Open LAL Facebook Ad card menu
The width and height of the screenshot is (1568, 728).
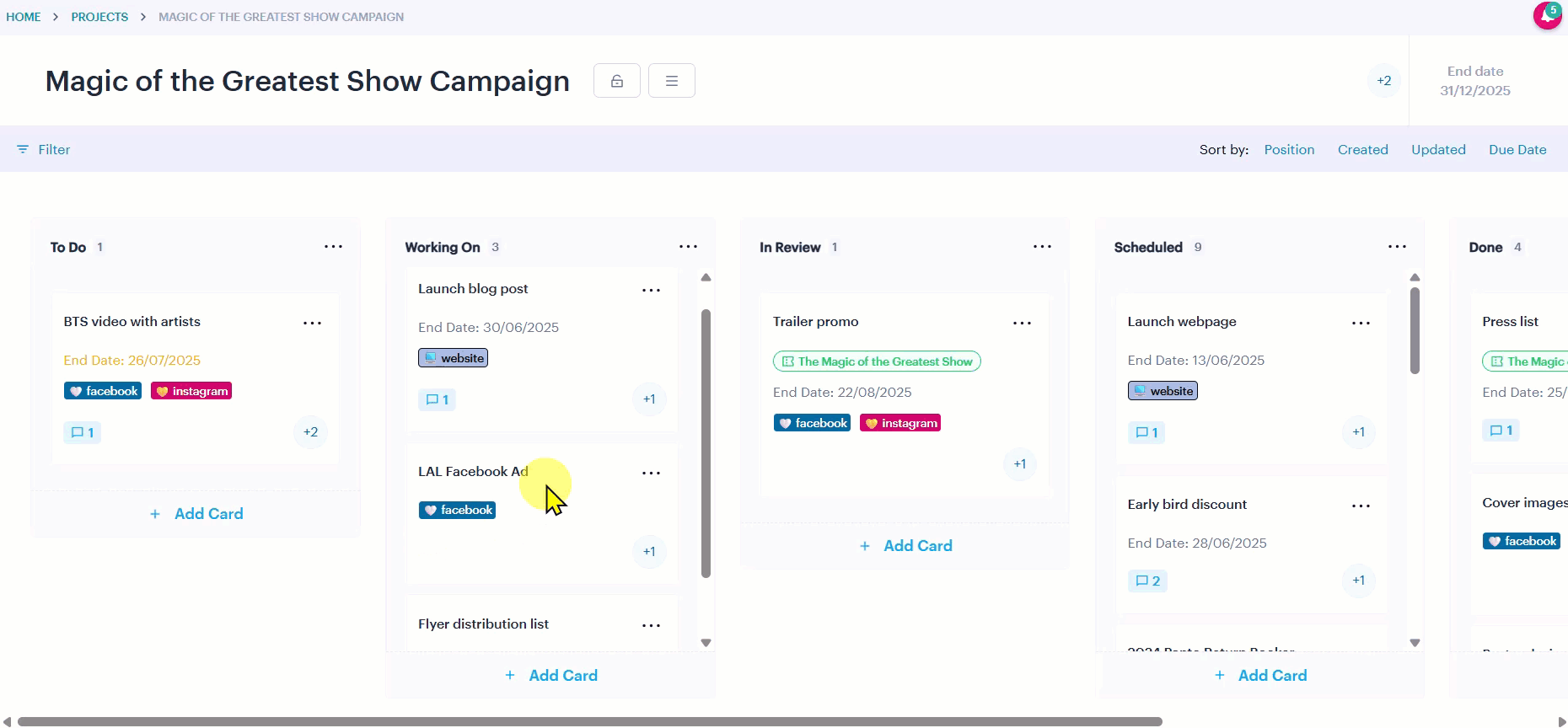tap(652, 474)
